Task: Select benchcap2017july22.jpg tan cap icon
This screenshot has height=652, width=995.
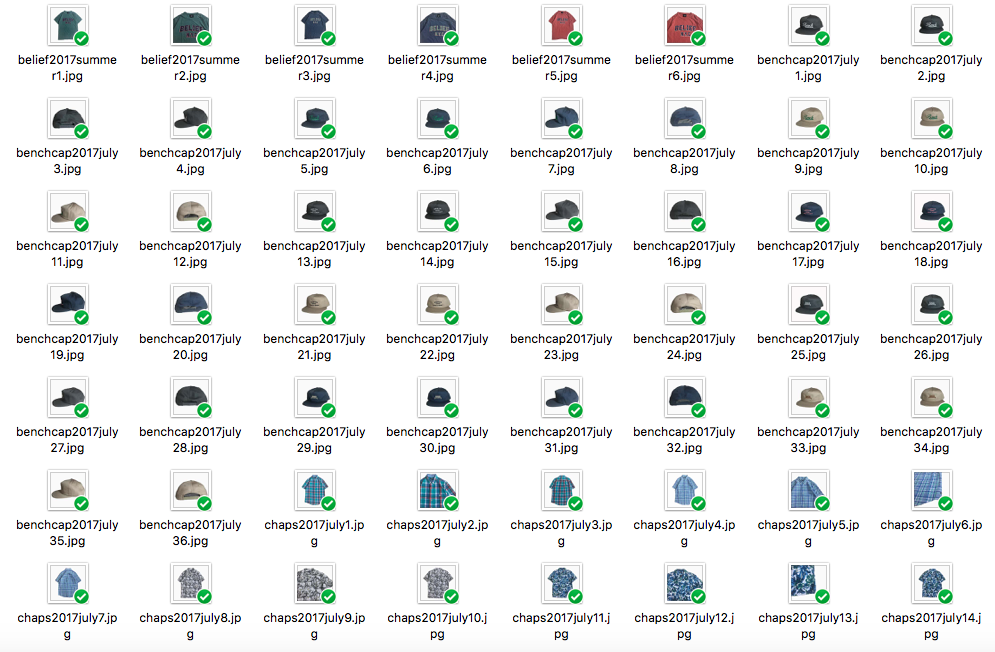Action: tap(438, 304)
